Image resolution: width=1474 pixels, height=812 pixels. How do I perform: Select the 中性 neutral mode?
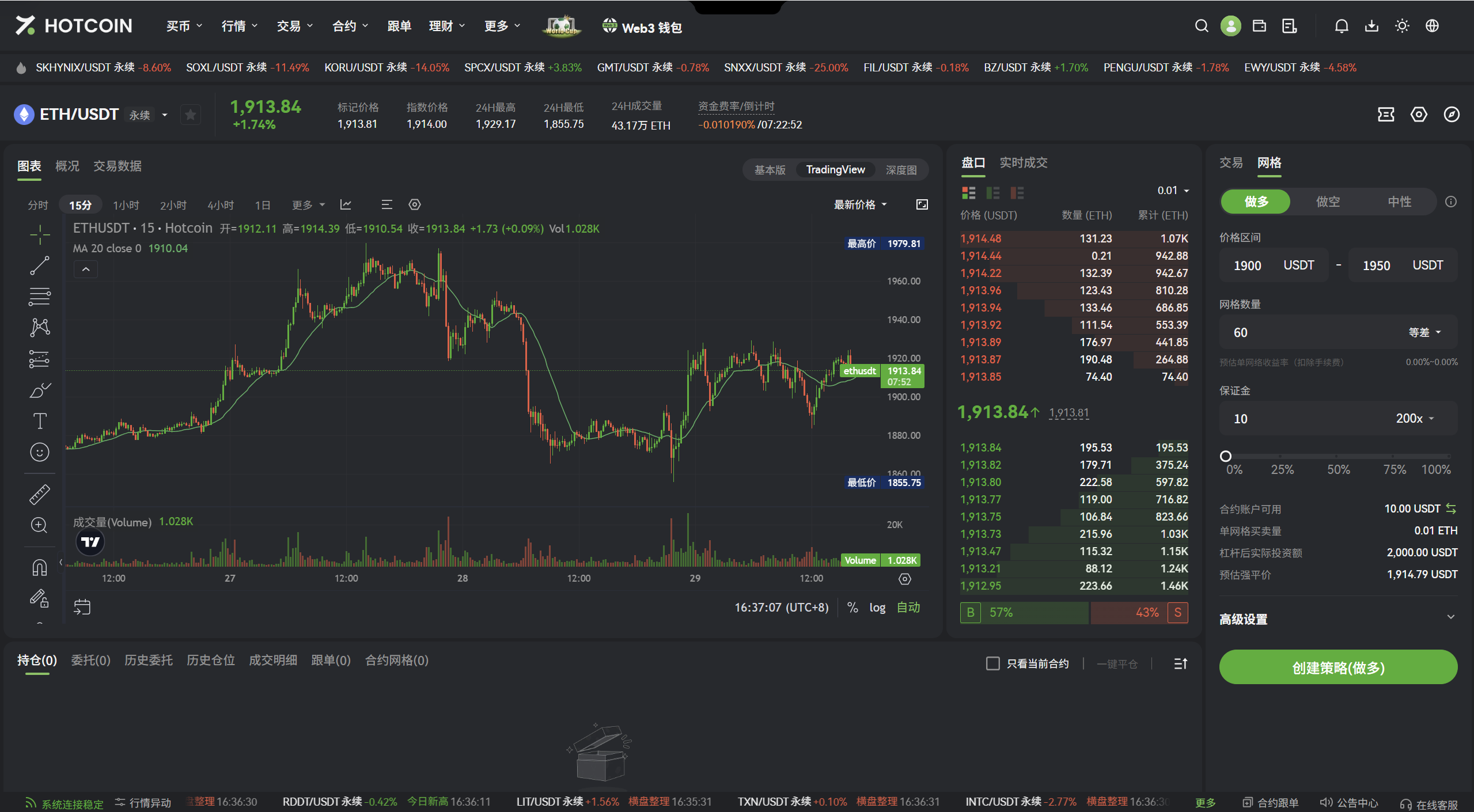pos(1399,202)
